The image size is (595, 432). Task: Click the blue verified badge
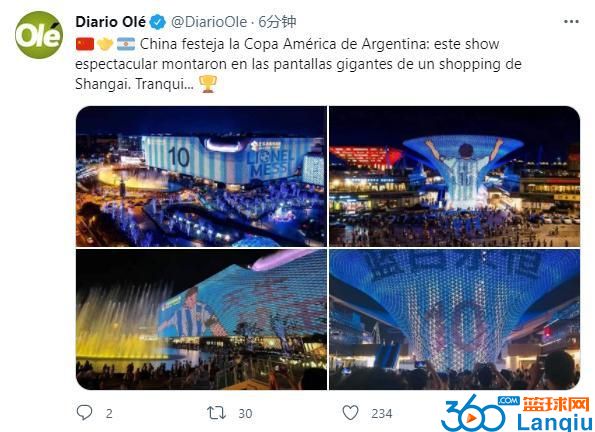(157, 22)
